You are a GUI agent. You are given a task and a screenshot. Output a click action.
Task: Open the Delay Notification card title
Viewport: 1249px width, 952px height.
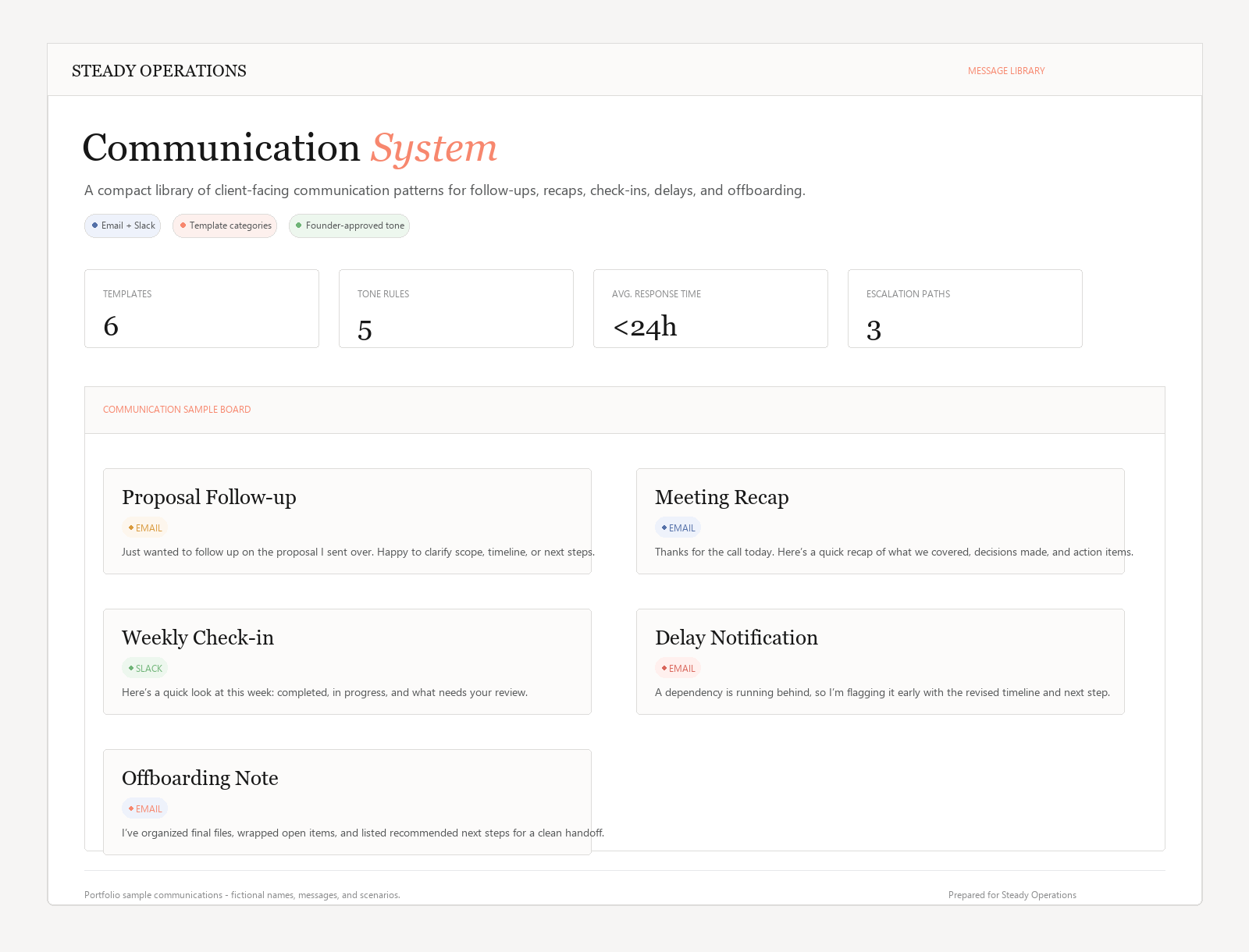737,638
